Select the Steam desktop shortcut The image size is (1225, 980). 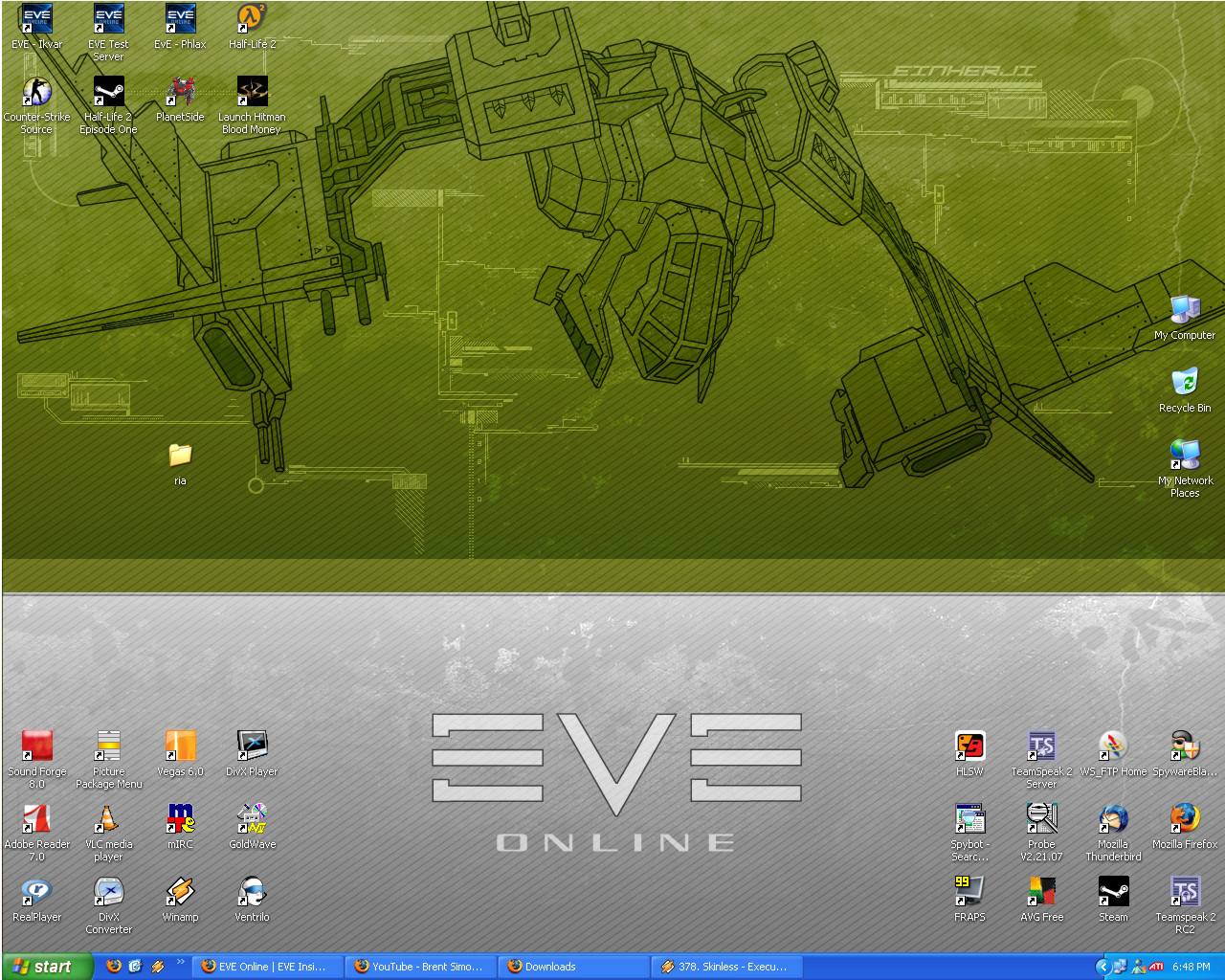pos(1113,900)
